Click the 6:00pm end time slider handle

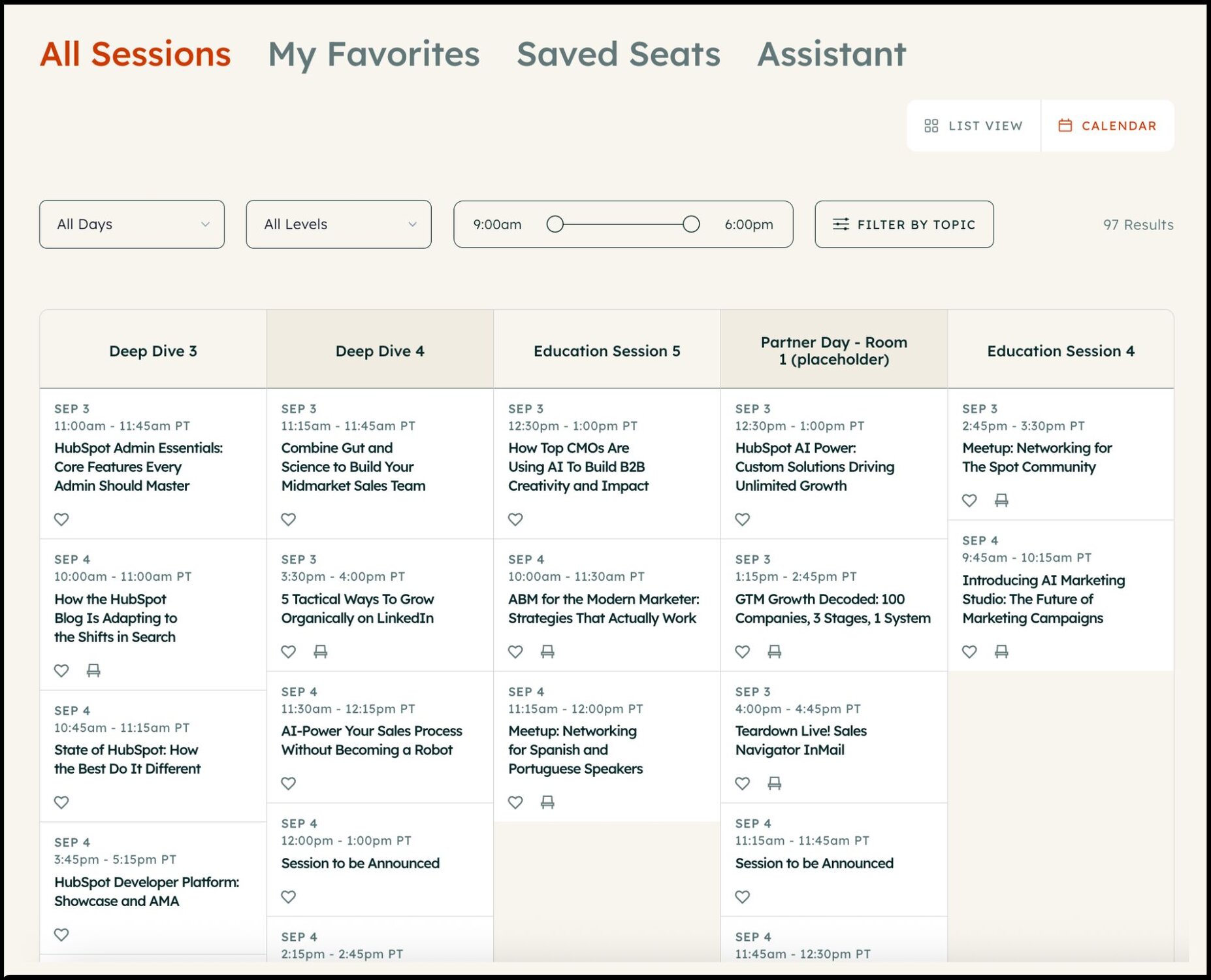[691, 224]
